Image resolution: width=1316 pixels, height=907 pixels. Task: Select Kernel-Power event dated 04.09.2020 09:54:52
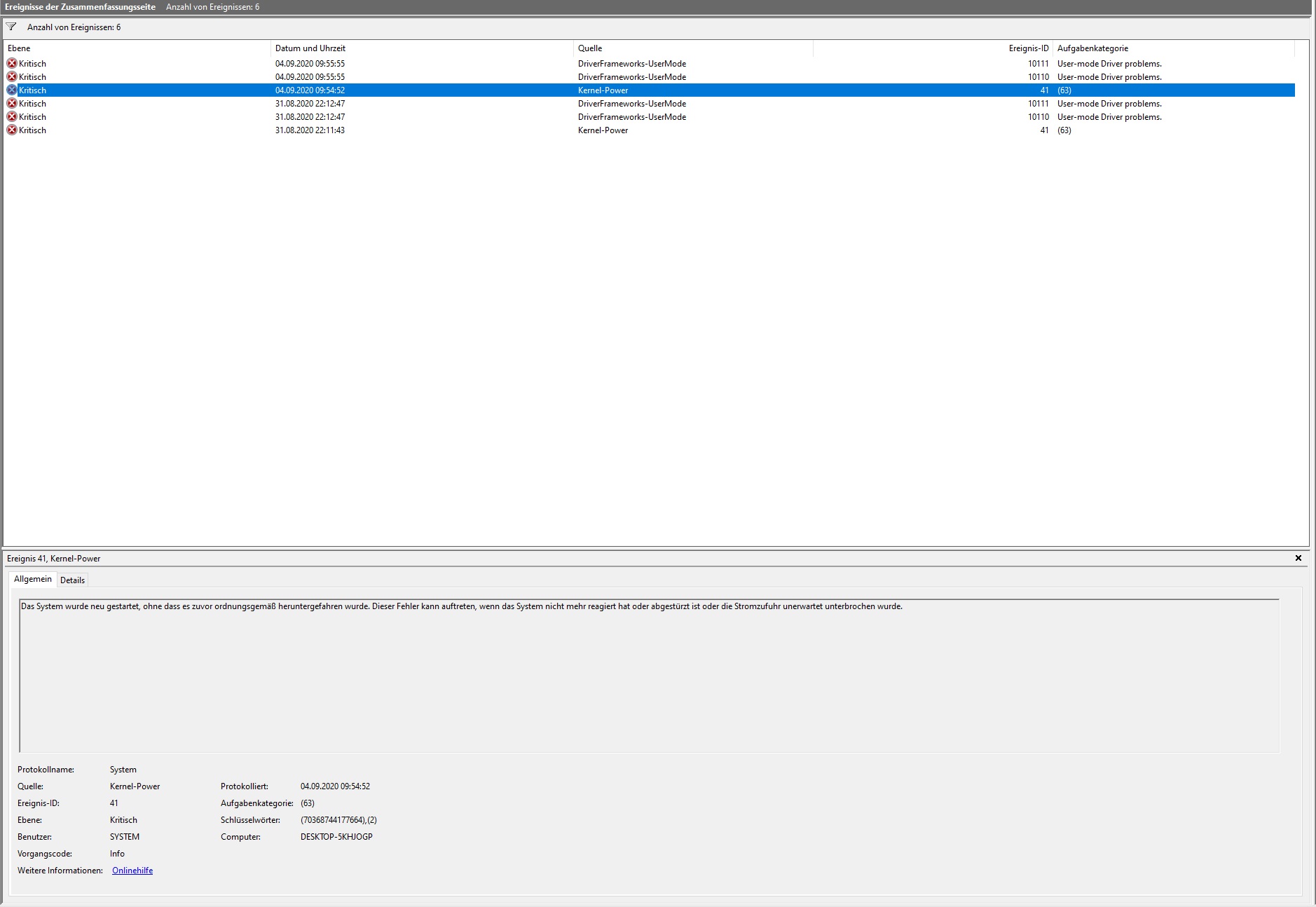click(650, 90)
